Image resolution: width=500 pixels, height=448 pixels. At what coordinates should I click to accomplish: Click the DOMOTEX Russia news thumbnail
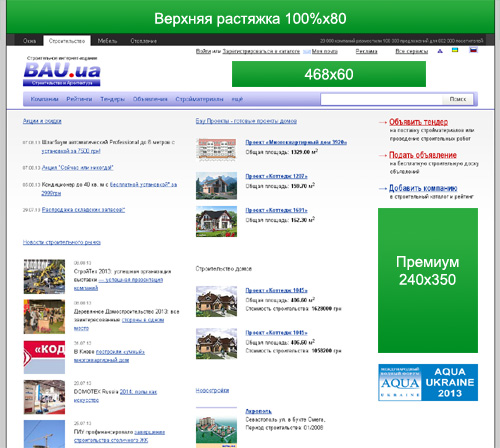[44, 397]
